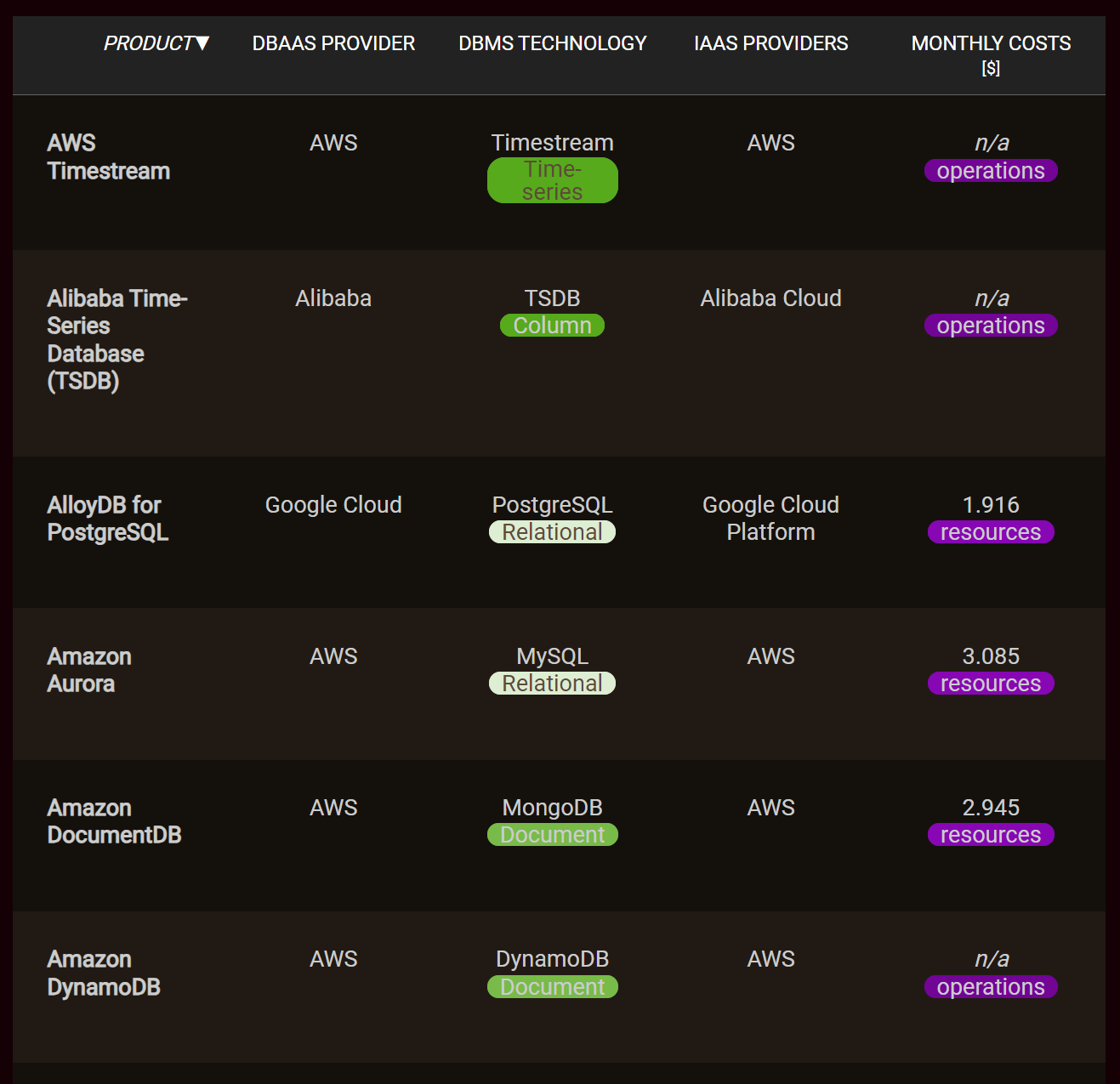Go to Amazon DocumentDB product

coord(114,821)
